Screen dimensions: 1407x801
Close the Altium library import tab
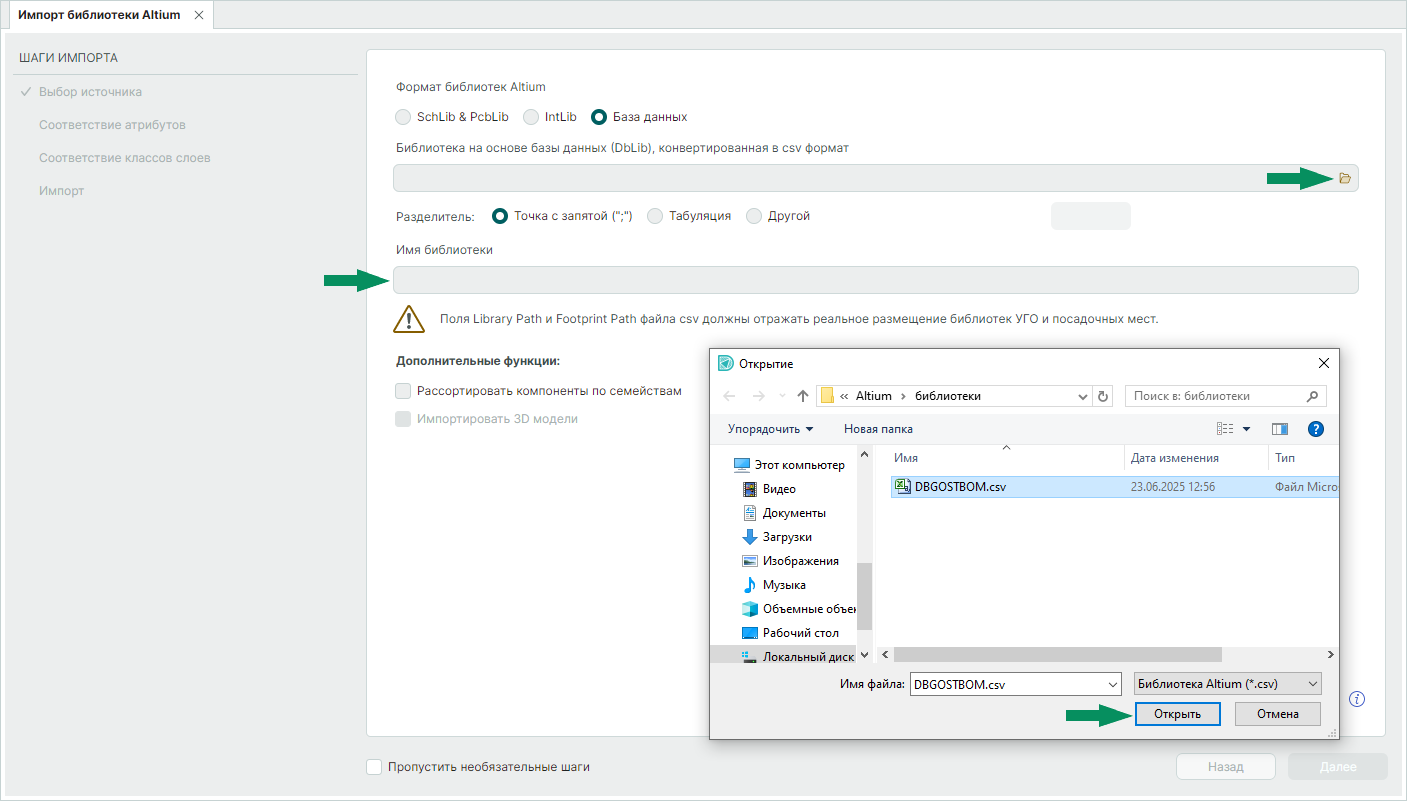pyautogui.click(x=199, y=15)
